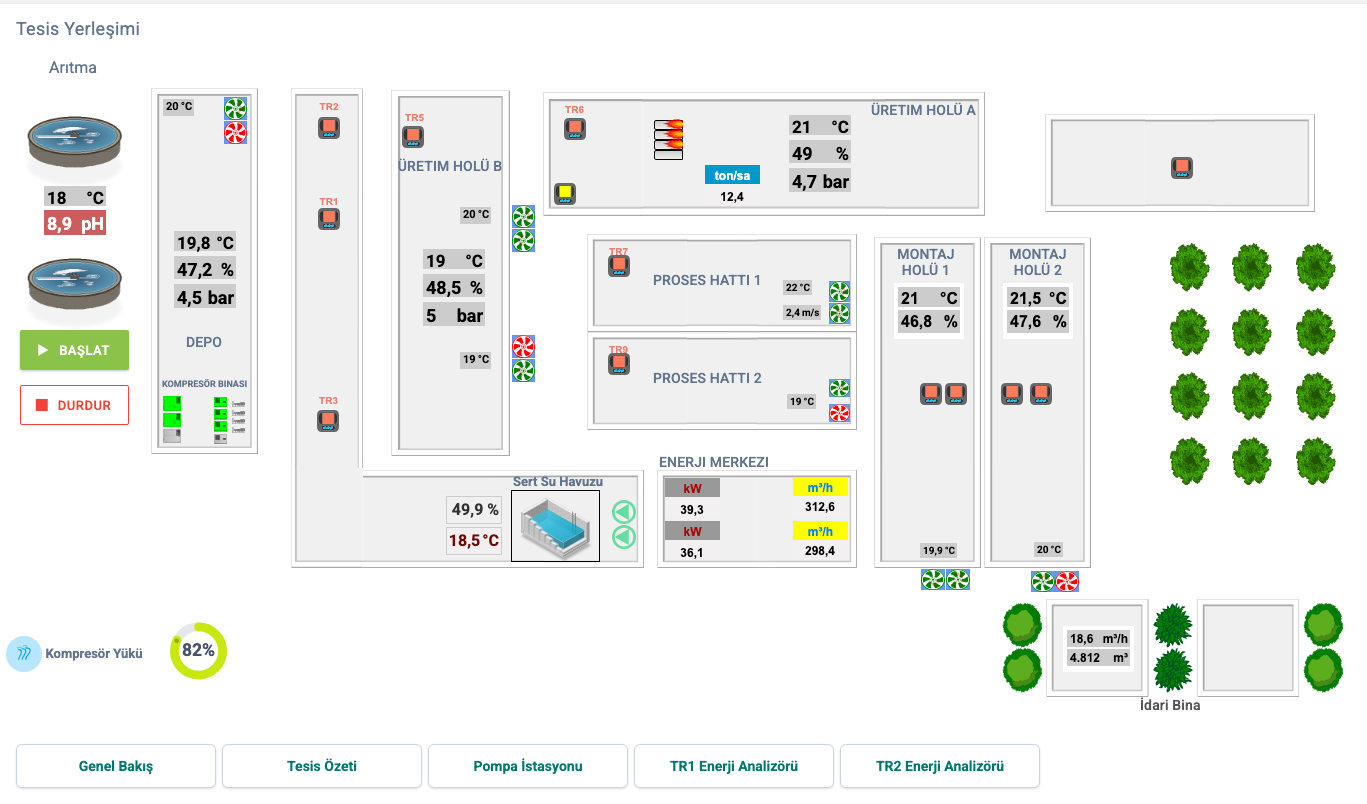Click the 2,4 m/s value in Proses Hattı 1
Screen dimensions: 1367x804
click(802, 312)
